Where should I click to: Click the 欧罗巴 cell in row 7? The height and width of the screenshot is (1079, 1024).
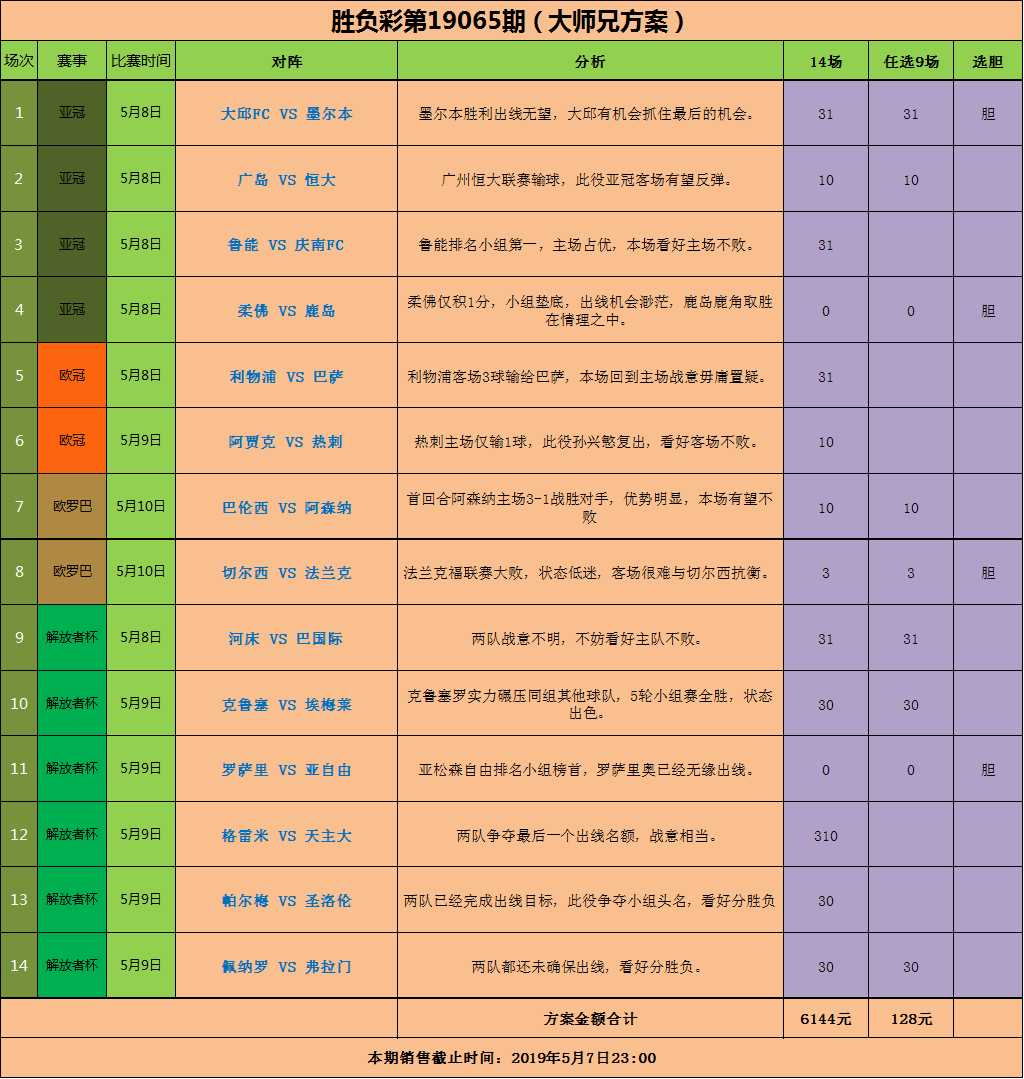72,506
